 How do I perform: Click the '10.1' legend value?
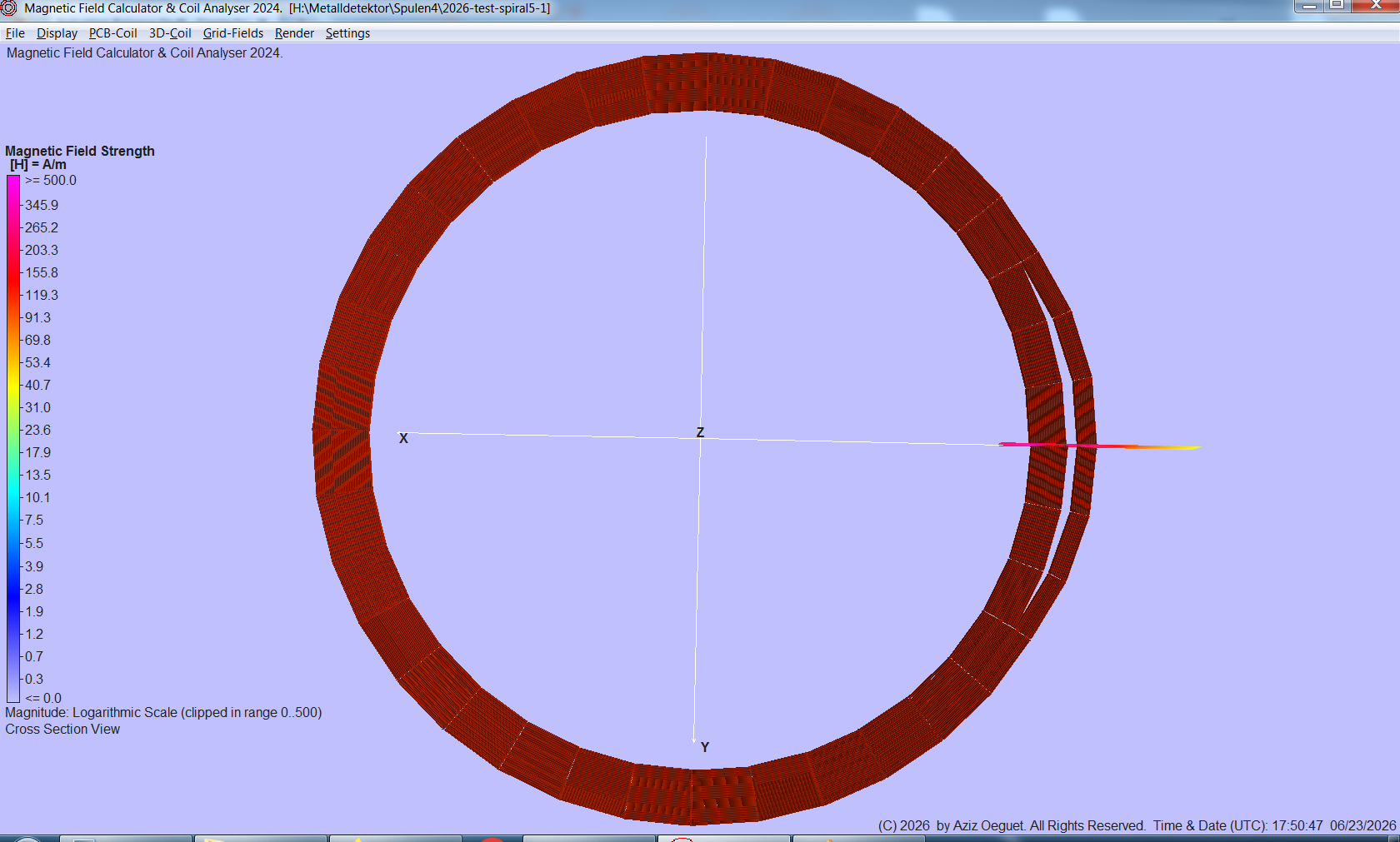click(37, 497)
